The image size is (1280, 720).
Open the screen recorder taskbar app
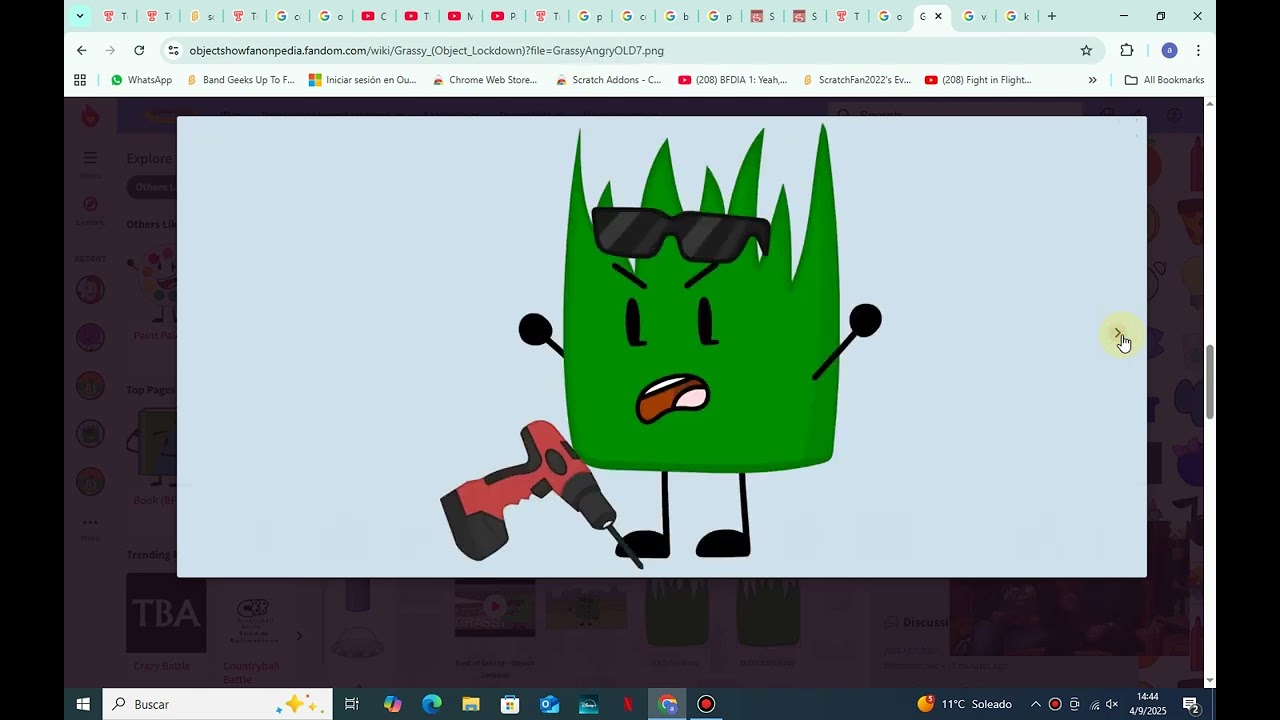707,704
